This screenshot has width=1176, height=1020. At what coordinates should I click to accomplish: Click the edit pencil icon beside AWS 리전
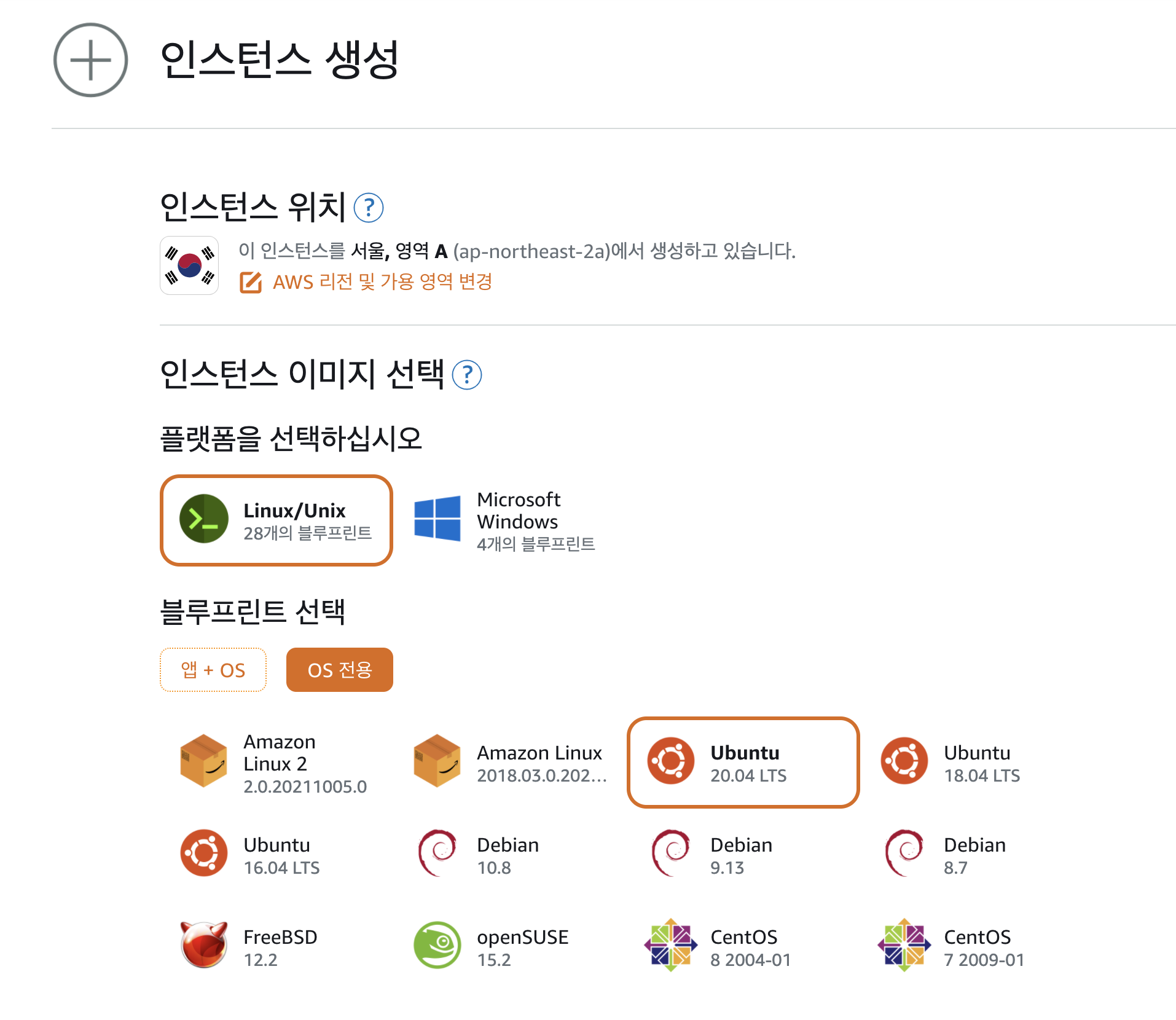tap(251, 283)
